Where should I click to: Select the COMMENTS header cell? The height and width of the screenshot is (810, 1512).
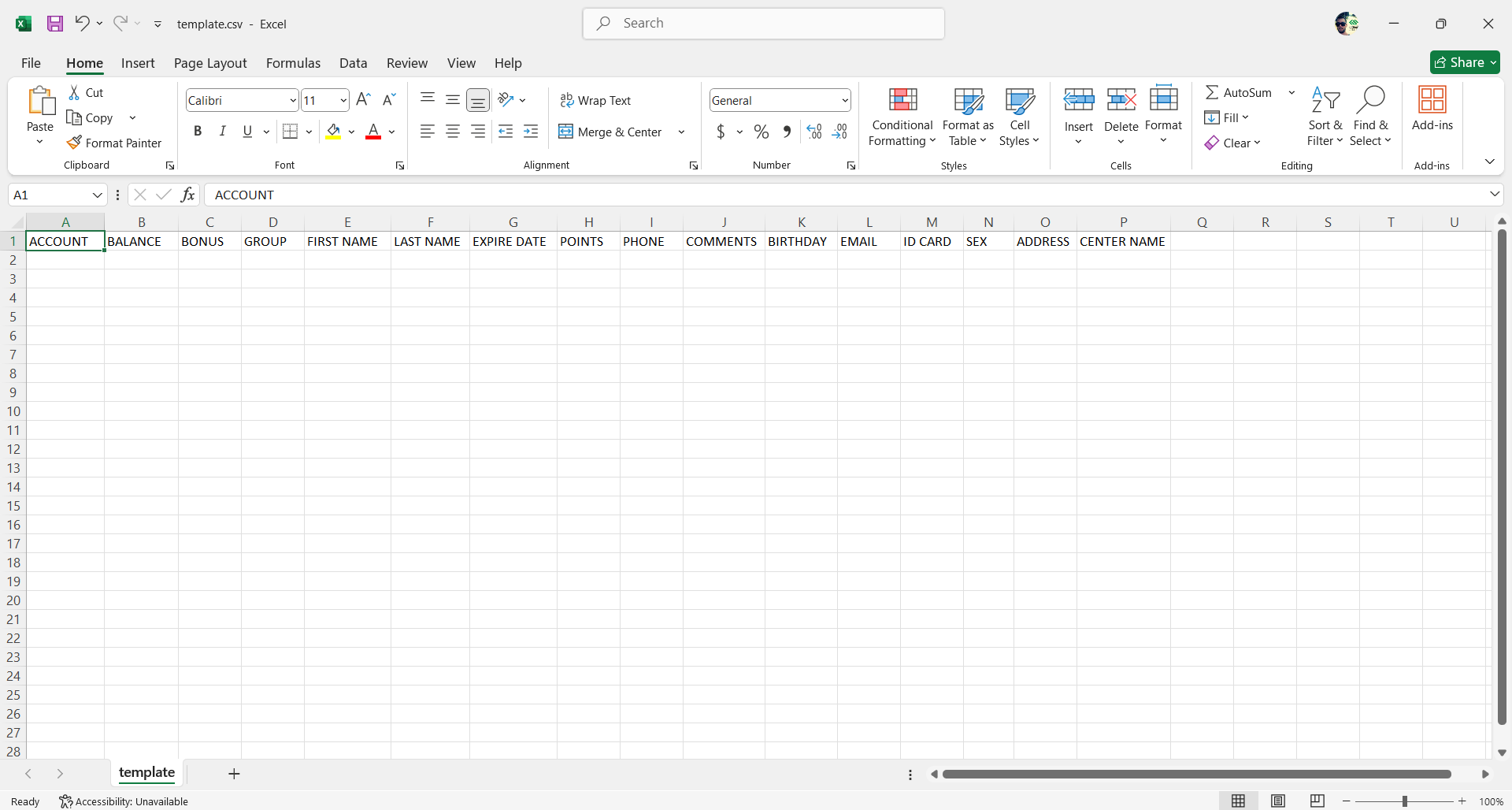click(721, 241)
